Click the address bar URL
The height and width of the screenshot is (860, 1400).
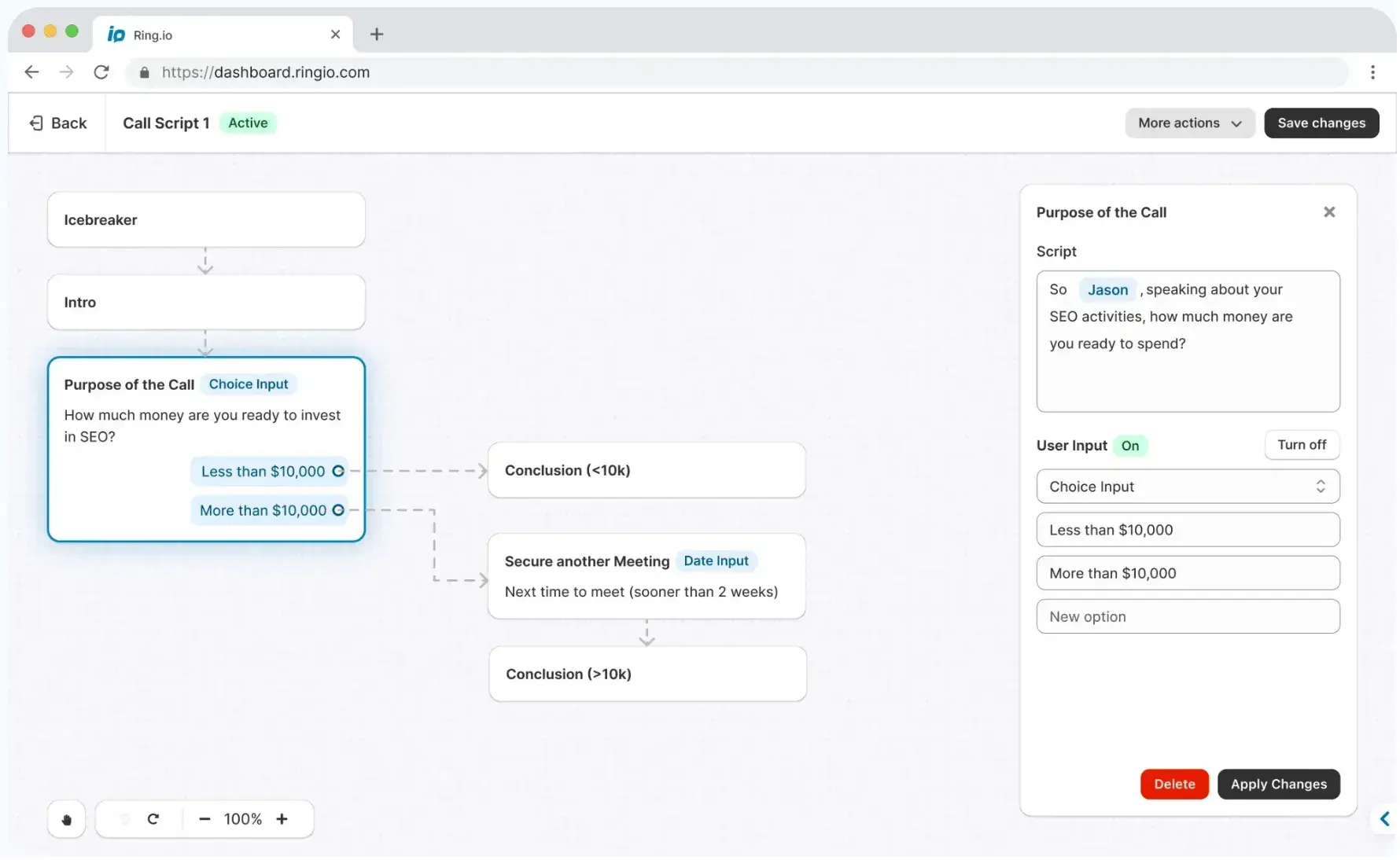tap(266, 72)
